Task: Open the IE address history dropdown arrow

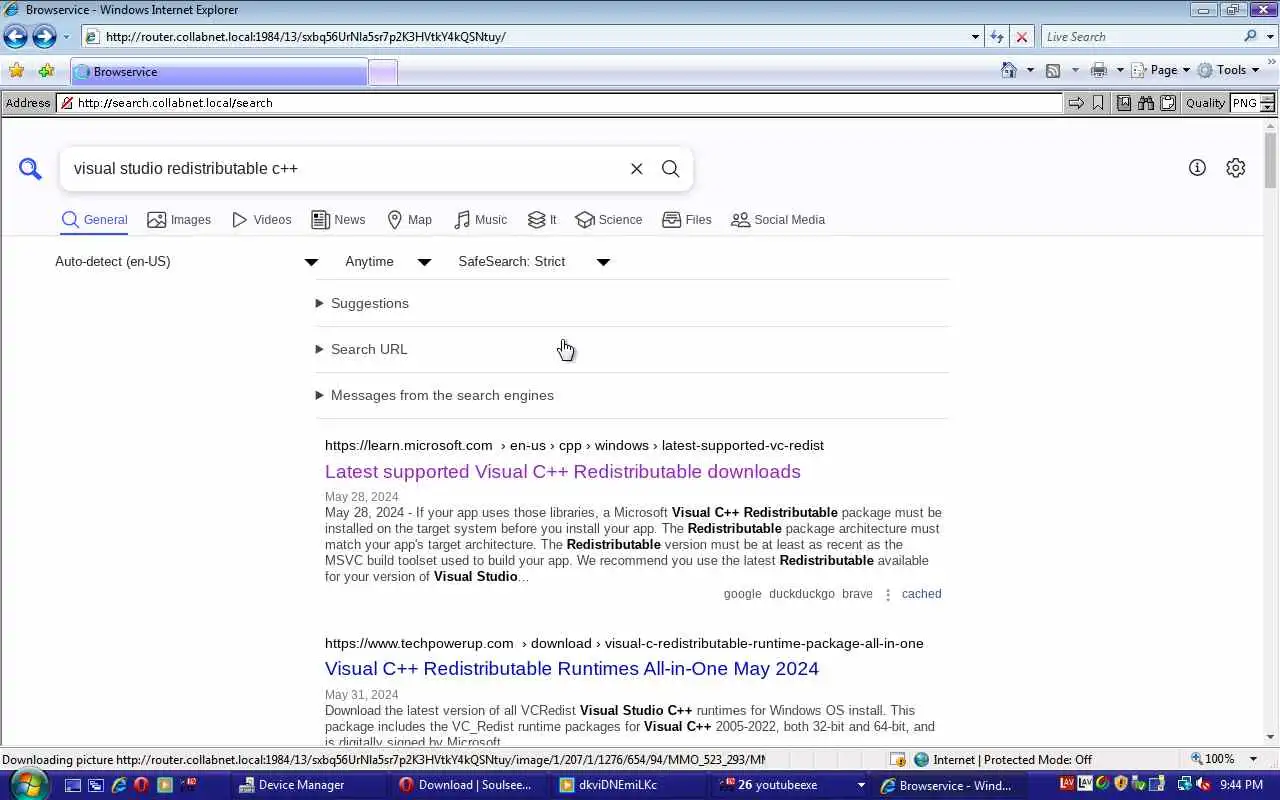Action: (975, 37)
